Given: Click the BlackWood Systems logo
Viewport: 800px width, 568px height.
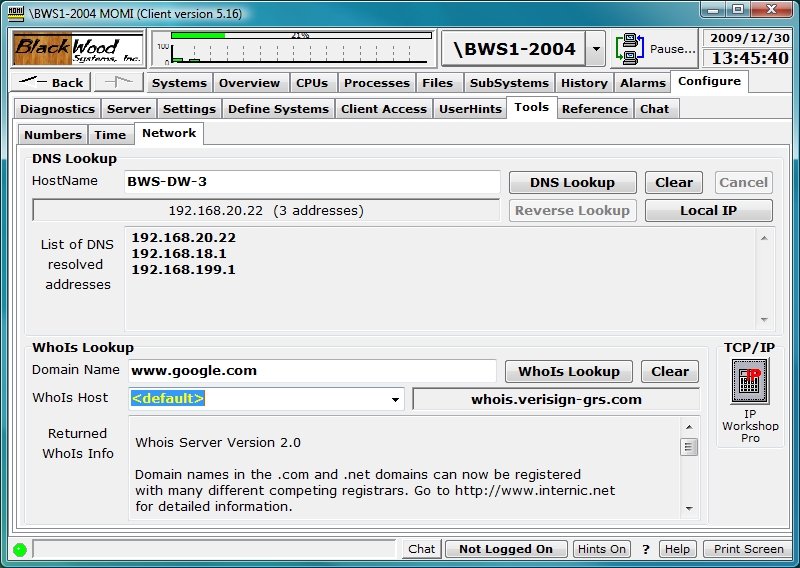Looking at the screenshot, I should tap(78, 48).
